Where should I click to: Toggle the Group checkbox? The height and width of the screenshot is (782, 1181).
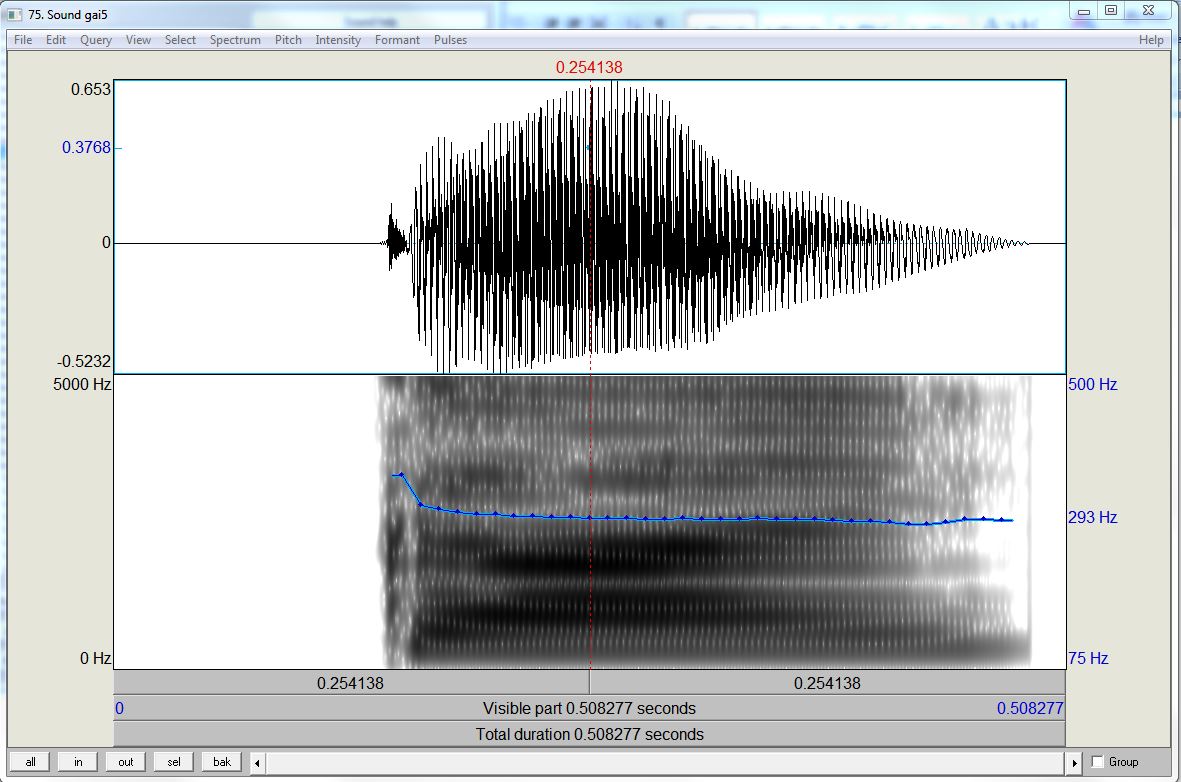pyautogui.click(x=1097, y=762)
